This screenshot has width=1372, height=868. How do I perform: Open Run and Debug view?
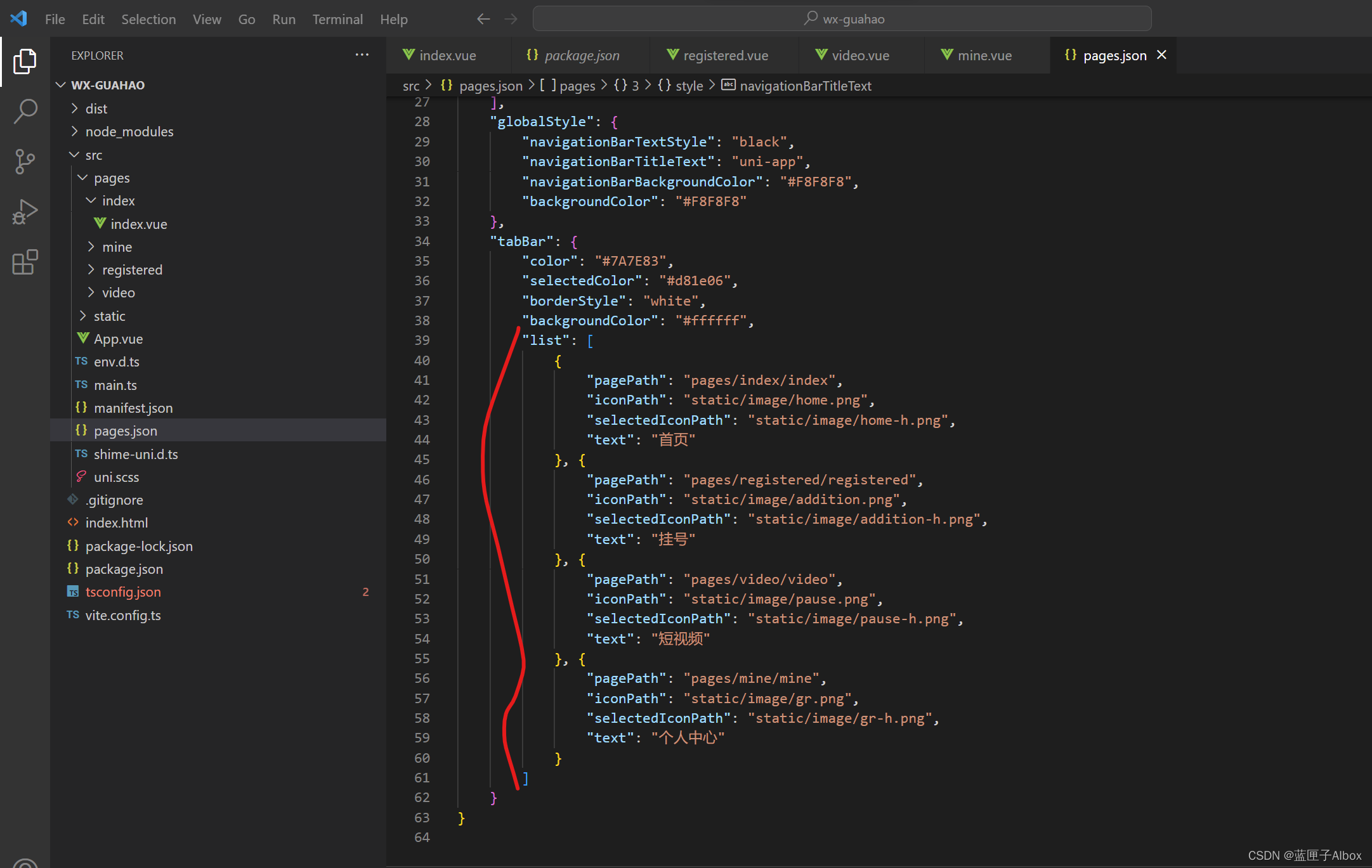(x=25, y=212)
